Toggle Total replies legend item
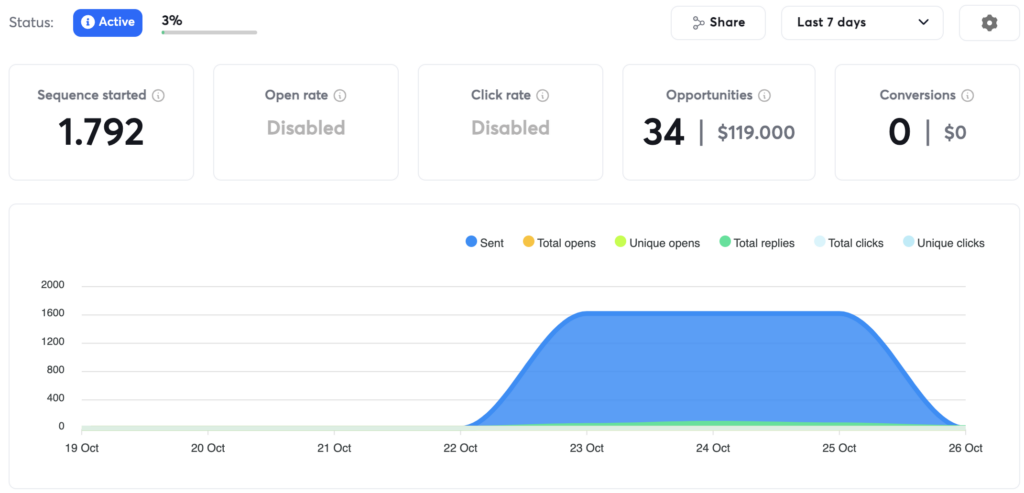The height and width of the screenshot is (493, 1024). [757, 243]
